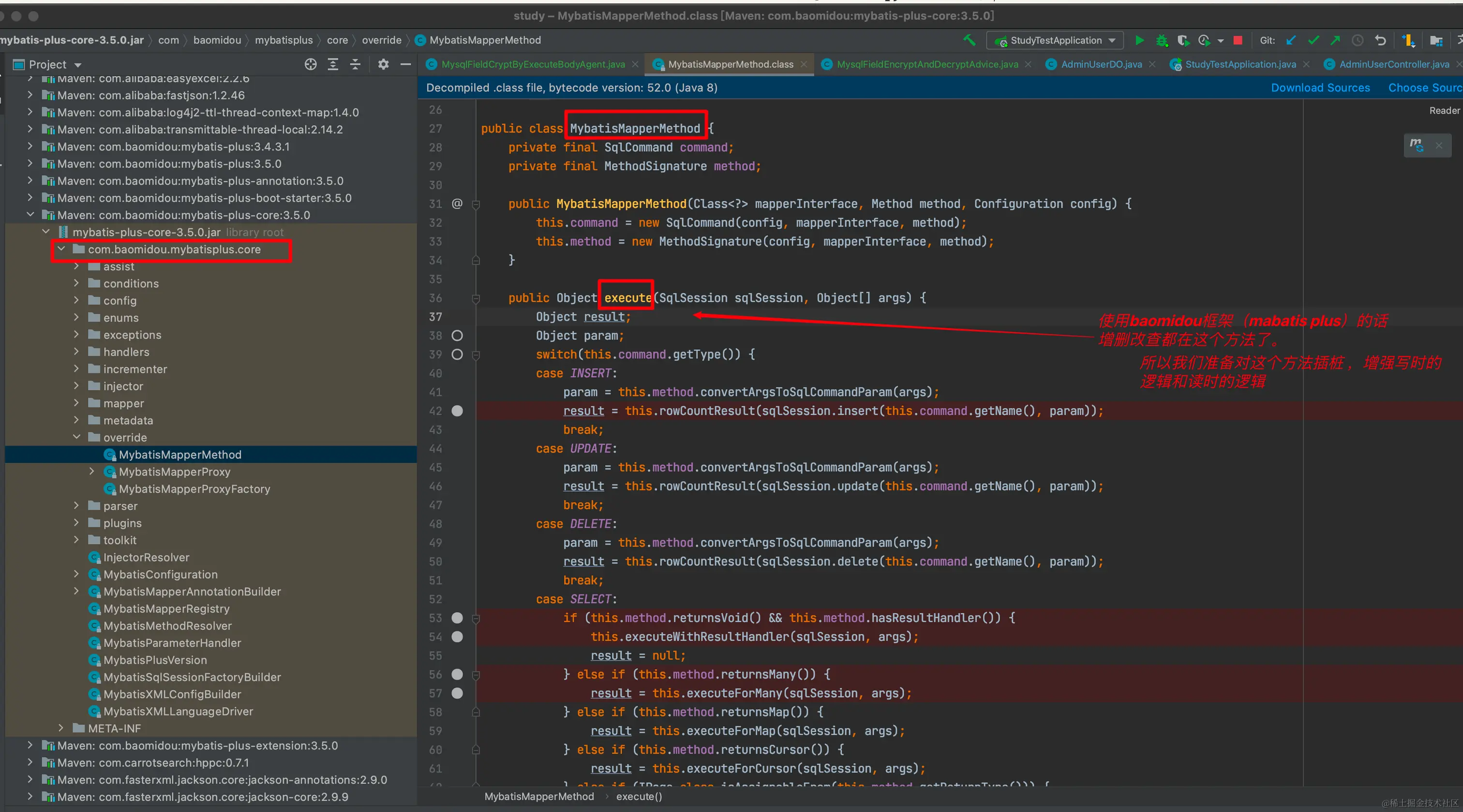Hide the Project tool window (minus icon)

(405, 64)
